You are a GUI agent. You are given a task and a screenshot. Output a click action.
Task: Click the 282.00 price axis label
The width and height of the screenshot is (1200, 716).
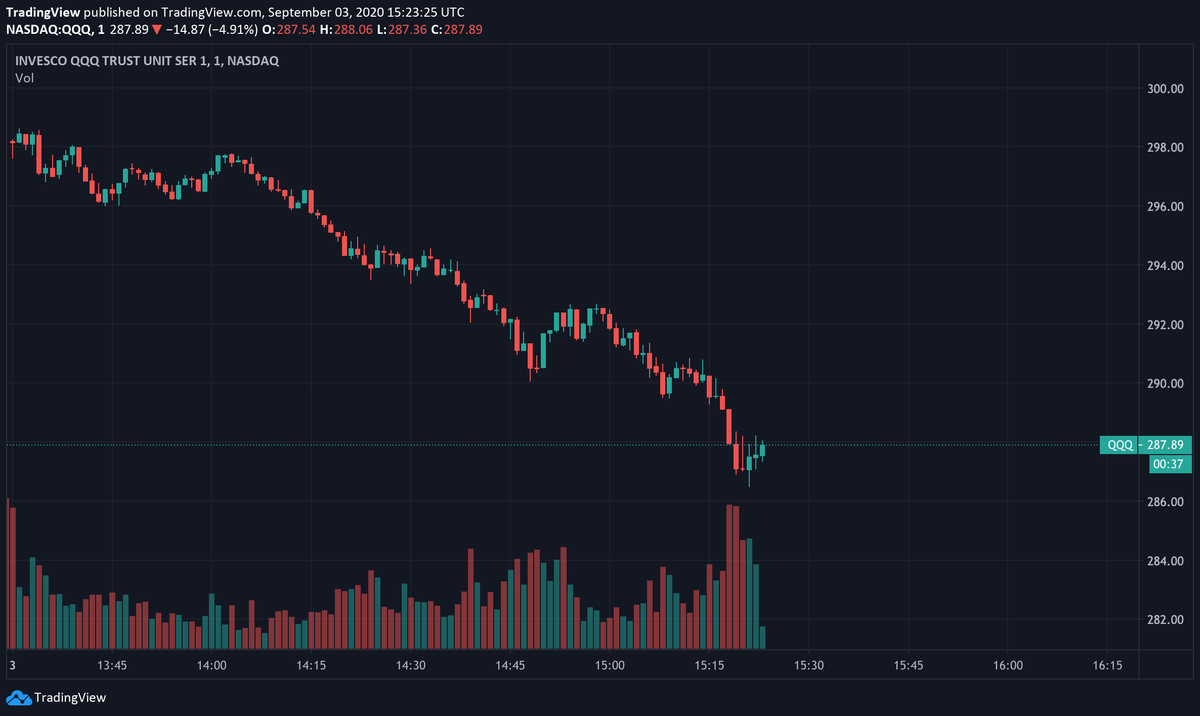[1166, 620]
